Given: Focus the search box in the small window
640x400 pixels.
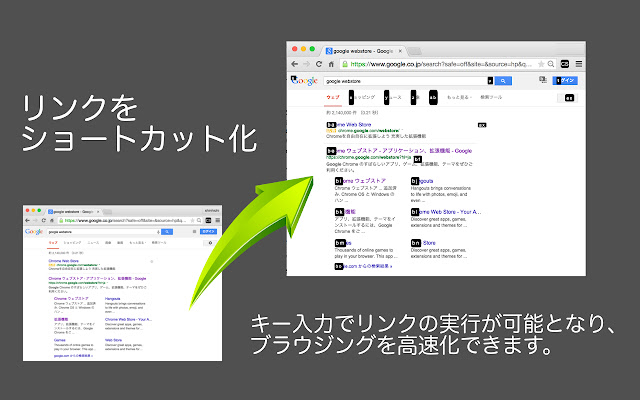Looking at the screenshot, I should point(102,232).
